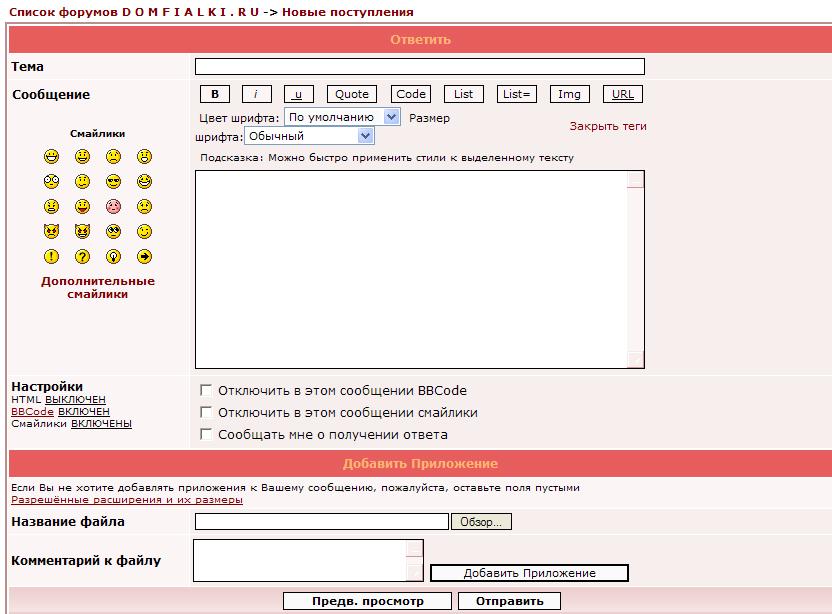The height and width of the screenshot is (614, 832).
Task: Insert the question mark smiley
Action: click(x=82, y=257)
